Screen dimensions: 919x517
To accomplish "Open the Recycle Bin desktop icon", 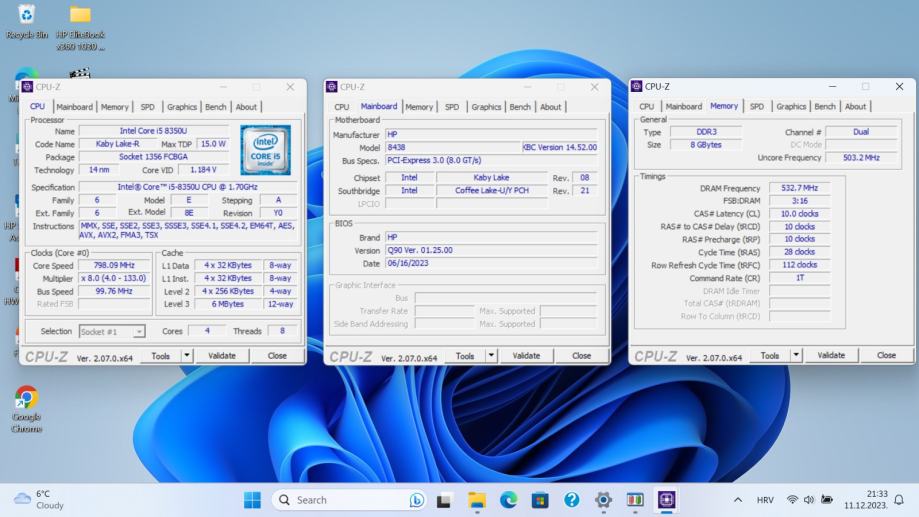I will pyautogui.click(x=26, y=15).
